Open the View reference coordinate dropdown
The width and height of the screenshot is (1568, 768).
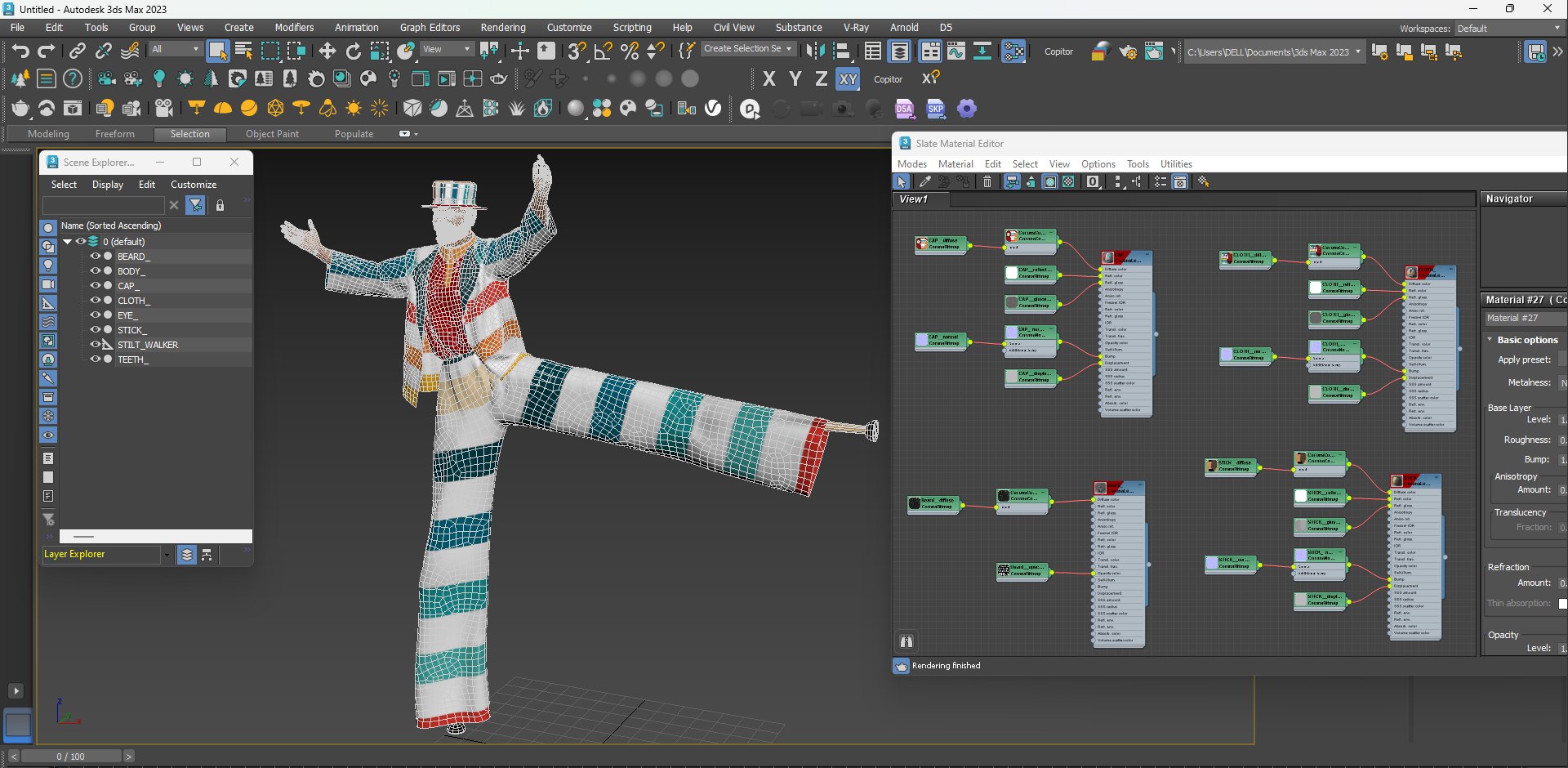447,49
